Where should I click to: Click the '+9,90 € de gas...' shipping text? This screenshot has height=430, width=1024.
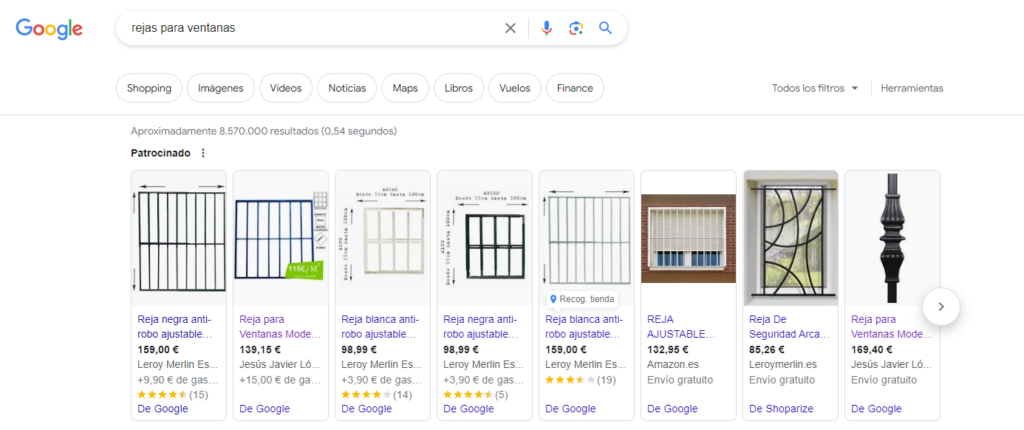pyautogui.click(x=178, y=380)
